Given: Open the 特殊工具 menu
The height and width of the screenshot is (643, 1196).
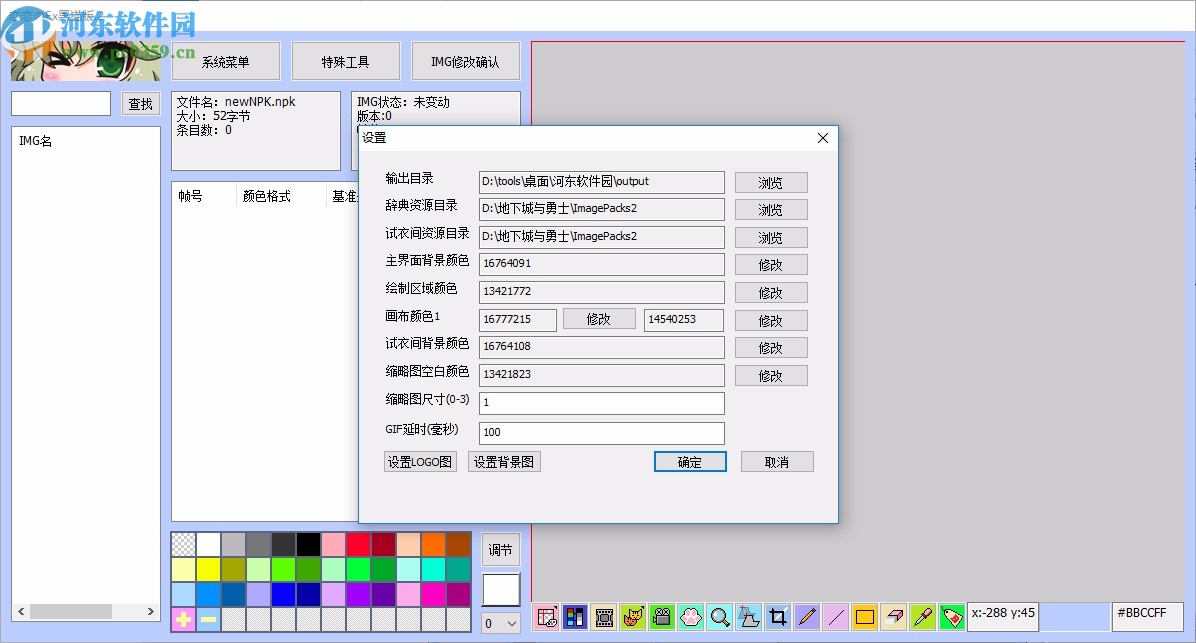Looking at the screenshot, I should click(345, 60).
